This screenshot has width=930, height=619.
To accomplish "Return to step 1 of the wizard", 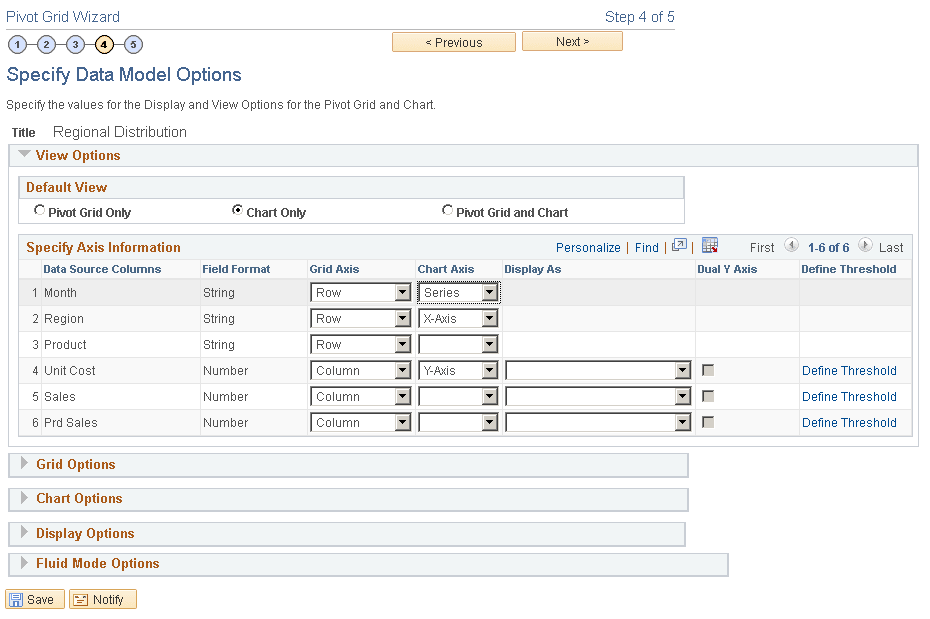I will pyautogui.click(x=17, y=44).
